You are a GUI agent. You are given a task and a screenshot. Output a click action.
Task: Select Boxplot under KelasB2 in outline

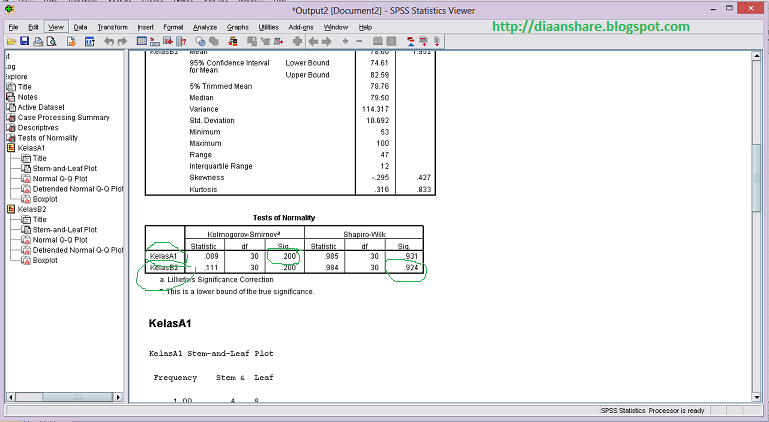tap(45, 261)
